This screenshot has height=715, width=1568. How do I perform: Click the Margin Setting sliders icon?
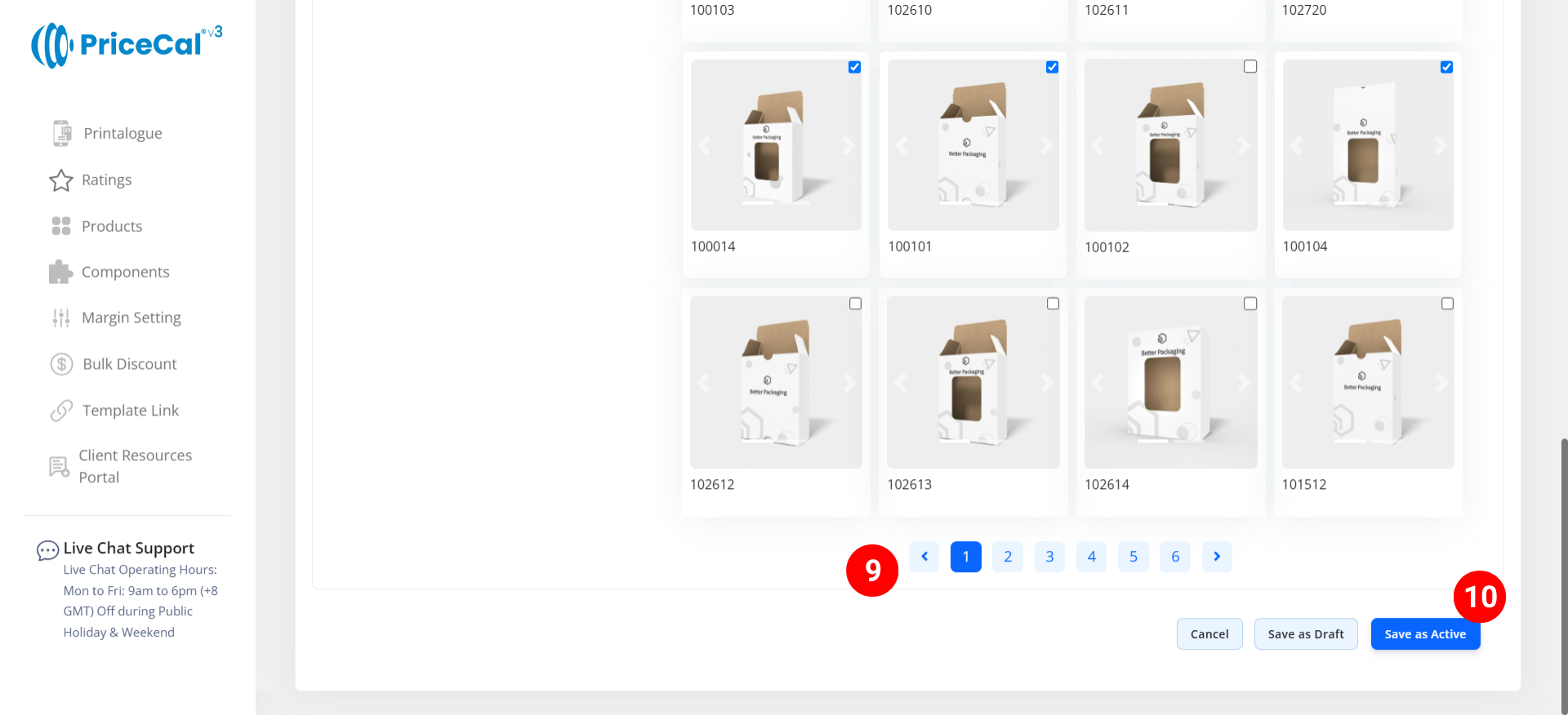tap(61, 318)
